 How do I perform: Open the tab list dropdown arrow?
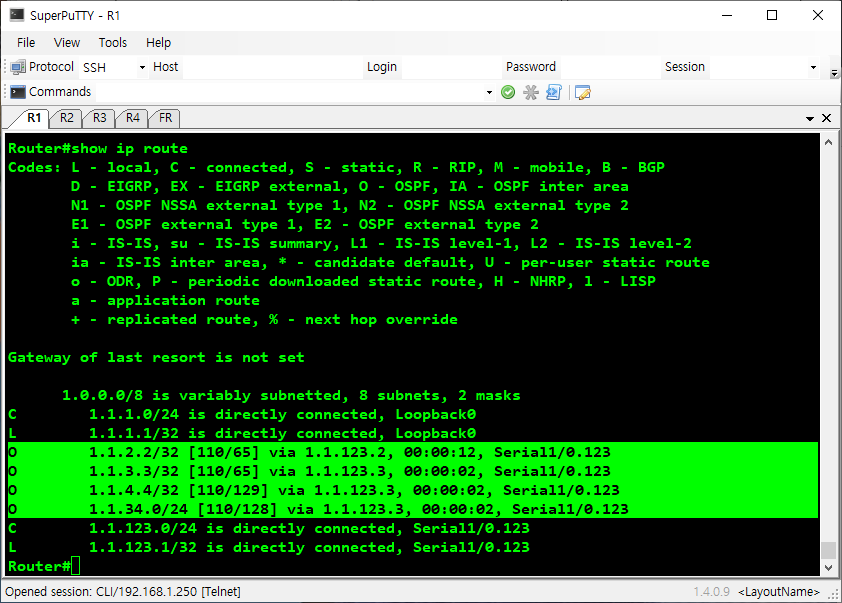(810, 119)
